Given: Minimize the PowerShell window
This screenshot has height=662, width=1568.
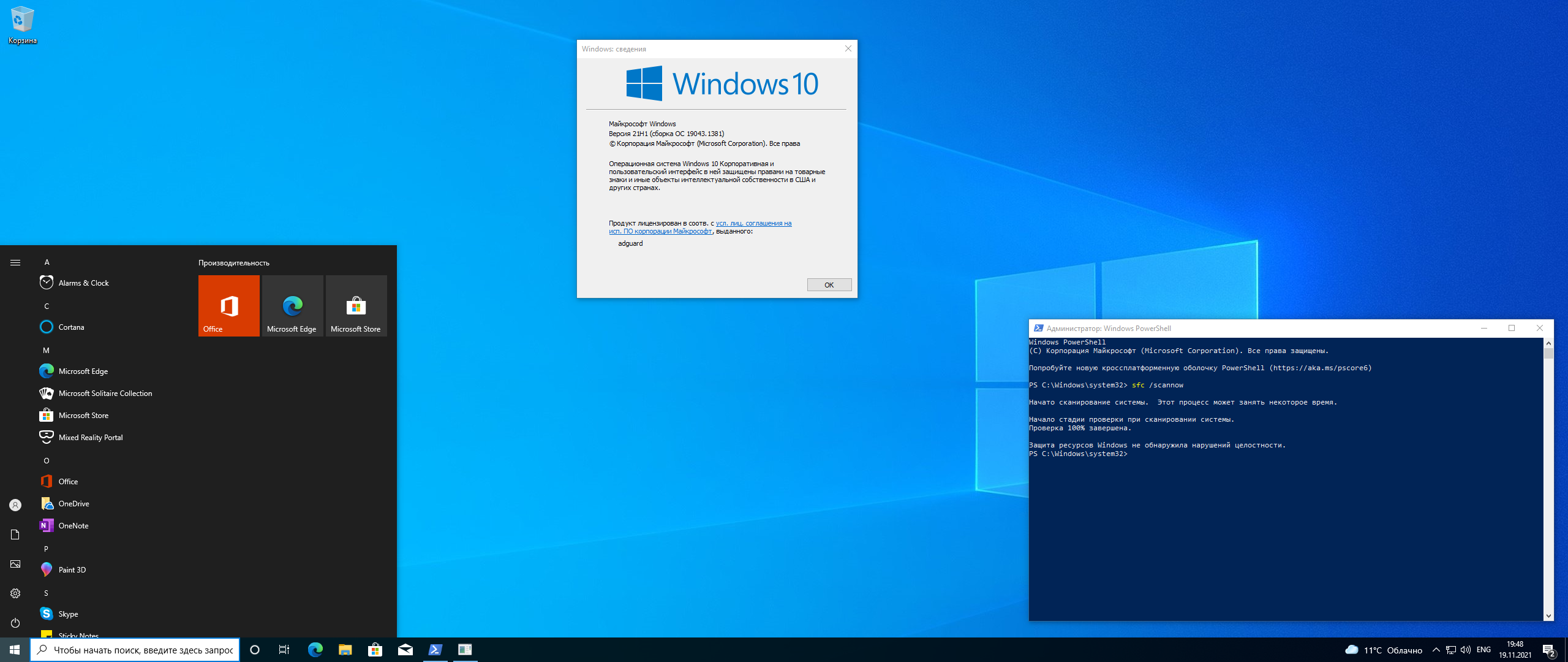Looking at the screenshot, I should [x=1484, y=328].
